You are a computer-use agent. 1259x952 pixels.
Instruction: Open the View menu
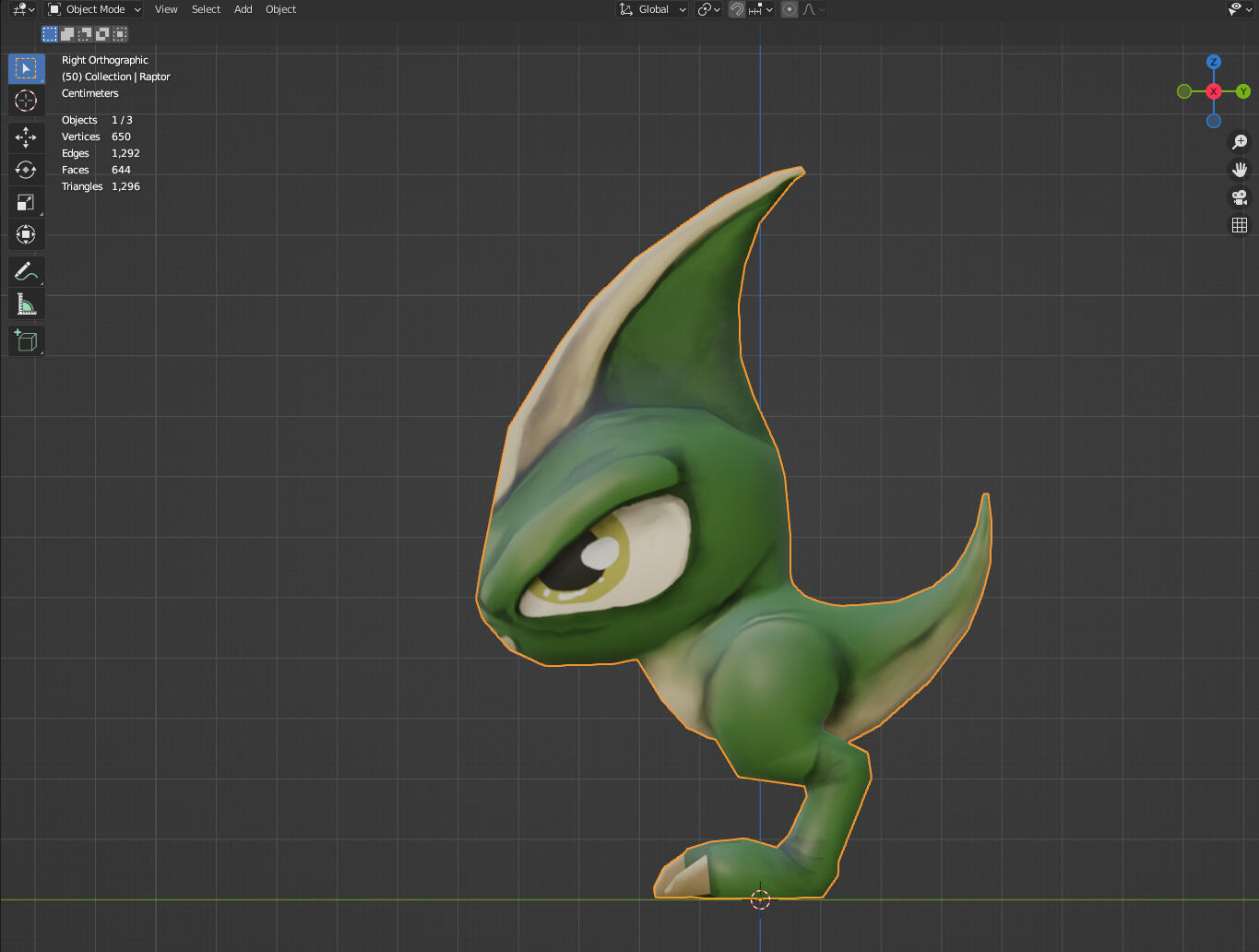tap(166, 9)
